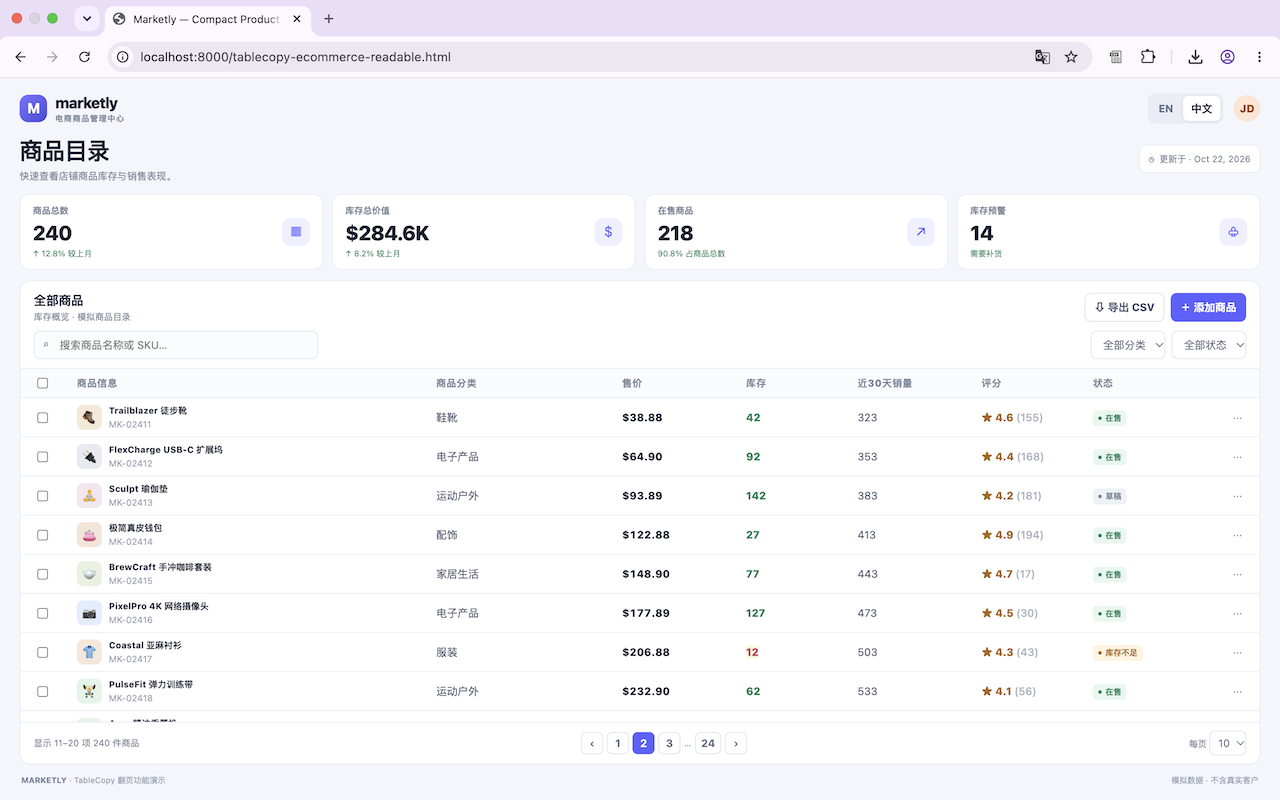This screenshot has width=1280, height=800.
Task: Toggle the select-all checkbox in table header
Action: click(x=42, y=383)
